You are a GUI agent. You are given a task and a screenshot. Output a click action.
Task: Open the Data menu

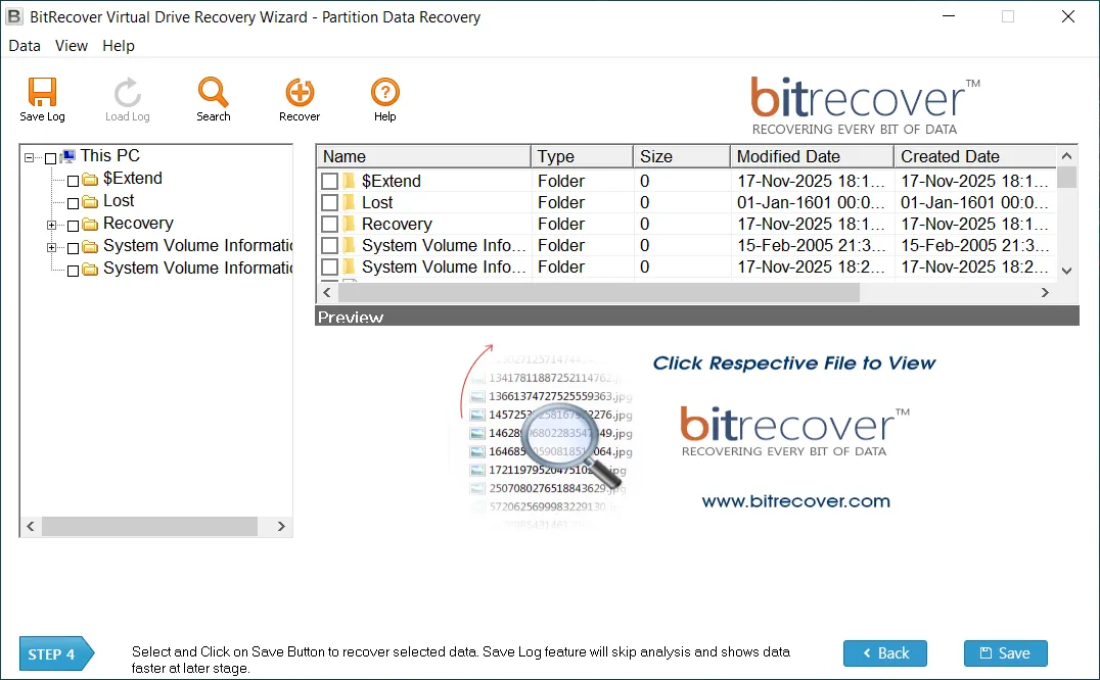point(24,45)
